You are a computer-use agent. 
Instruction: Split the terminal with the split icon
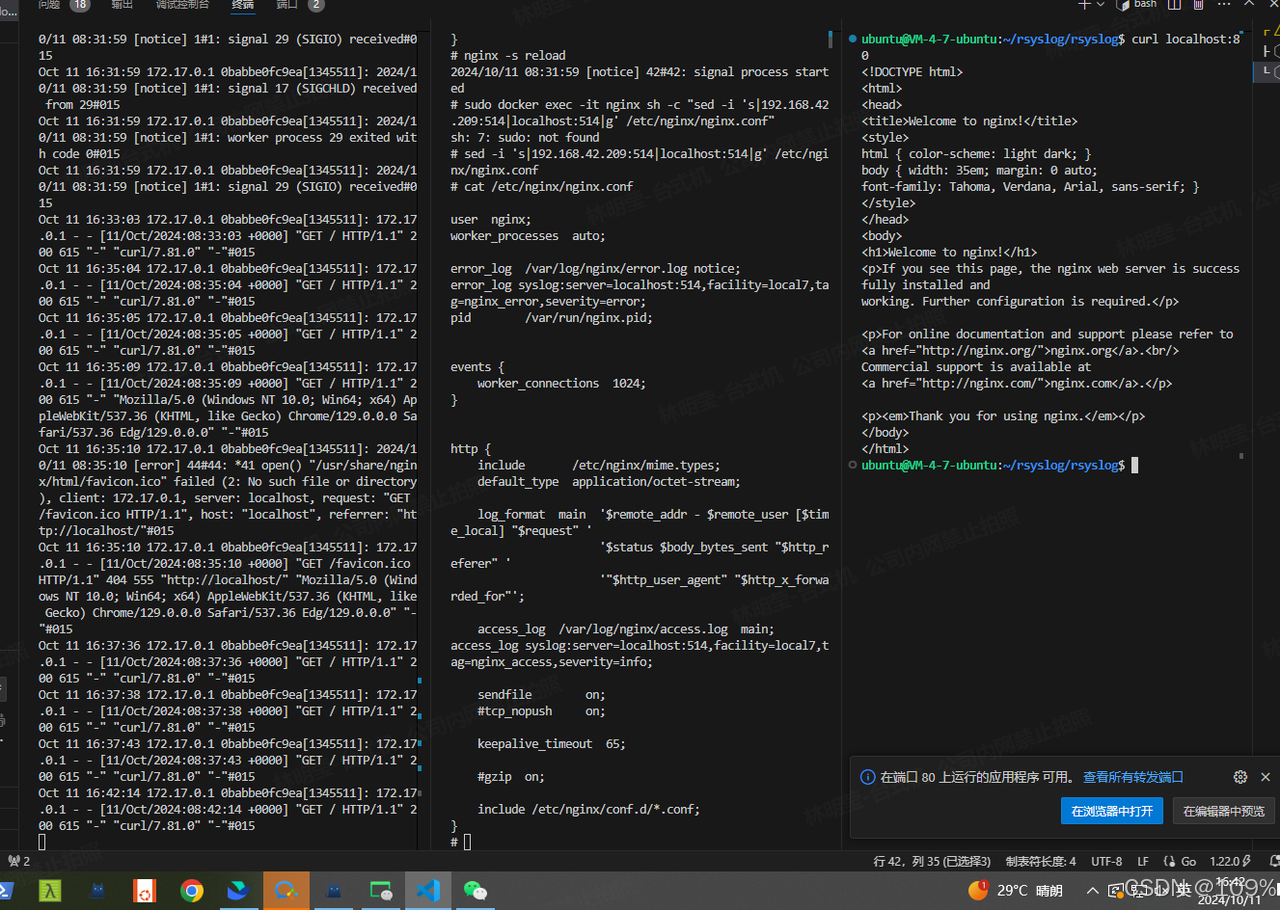(x=1173, y=4)
